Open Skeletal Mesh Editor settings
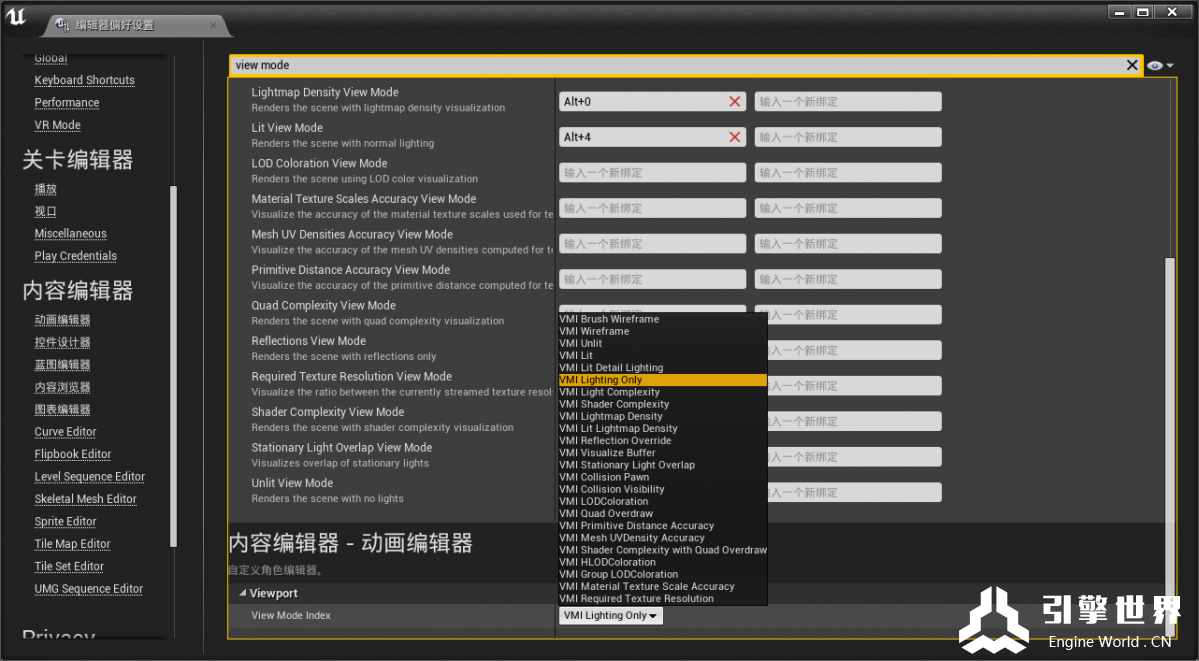The height and width of the screenshot is (661, 1199). [x=86, y=499]
